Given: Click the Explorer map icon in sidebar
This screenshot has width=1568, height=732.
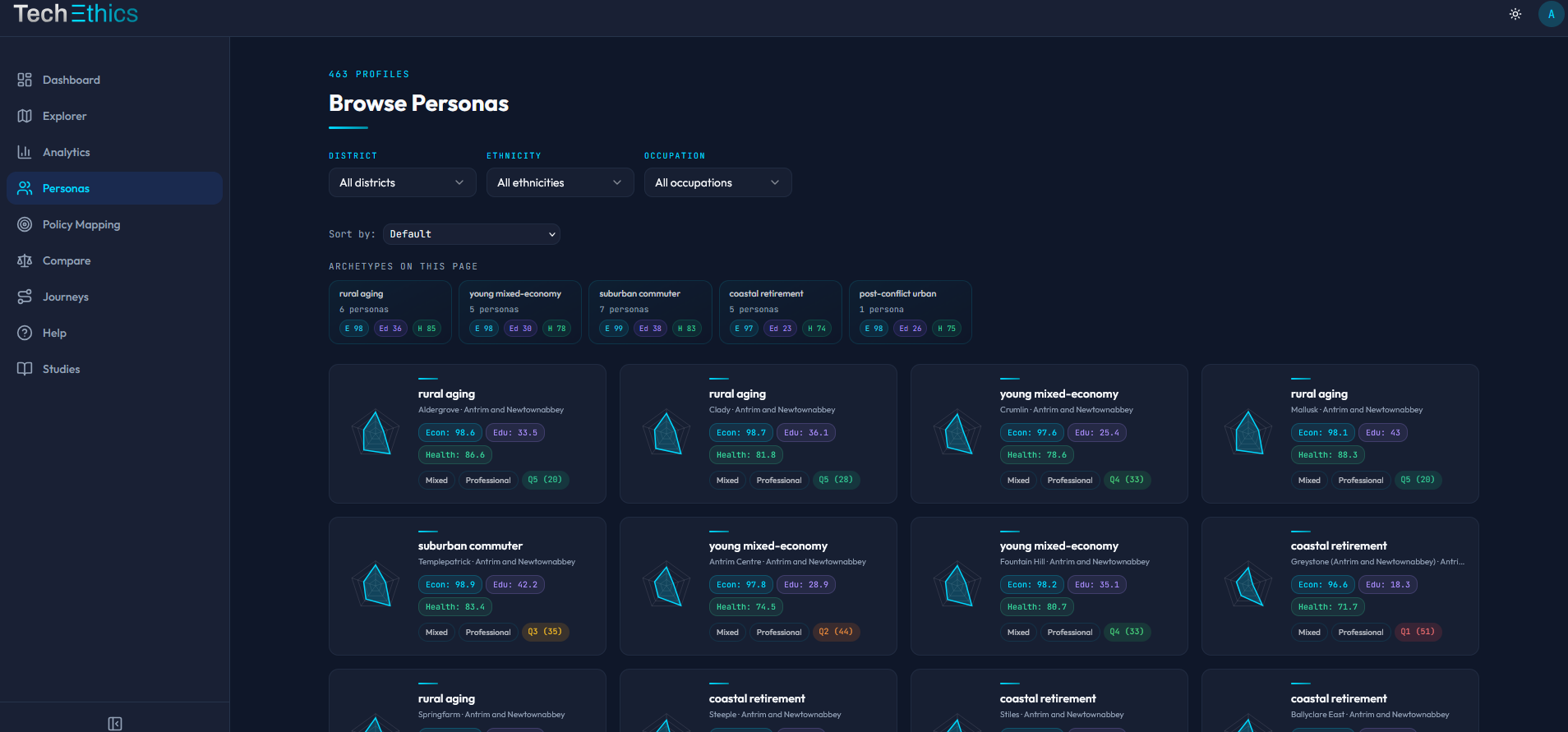Looking at the screenshot, I should click(25, 116).
